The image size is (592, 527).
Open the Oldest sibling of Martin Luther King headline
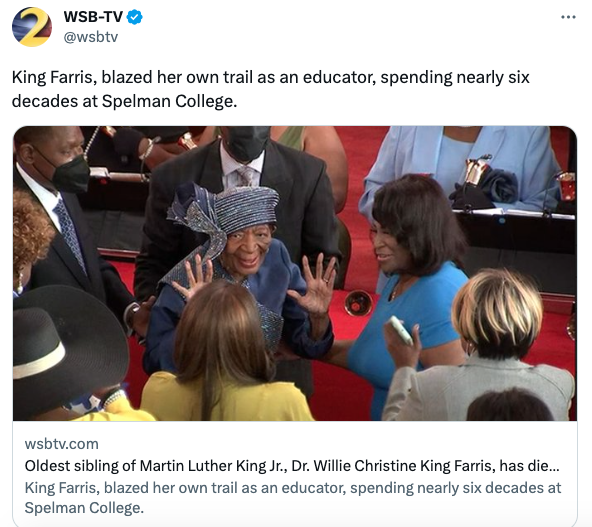292,466
